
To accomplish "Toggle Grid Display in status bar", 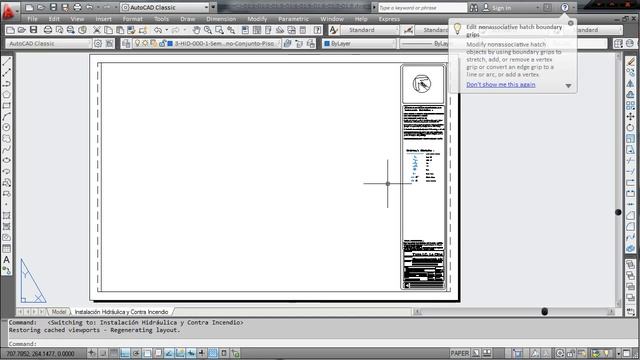I will (x=114, y=353).
